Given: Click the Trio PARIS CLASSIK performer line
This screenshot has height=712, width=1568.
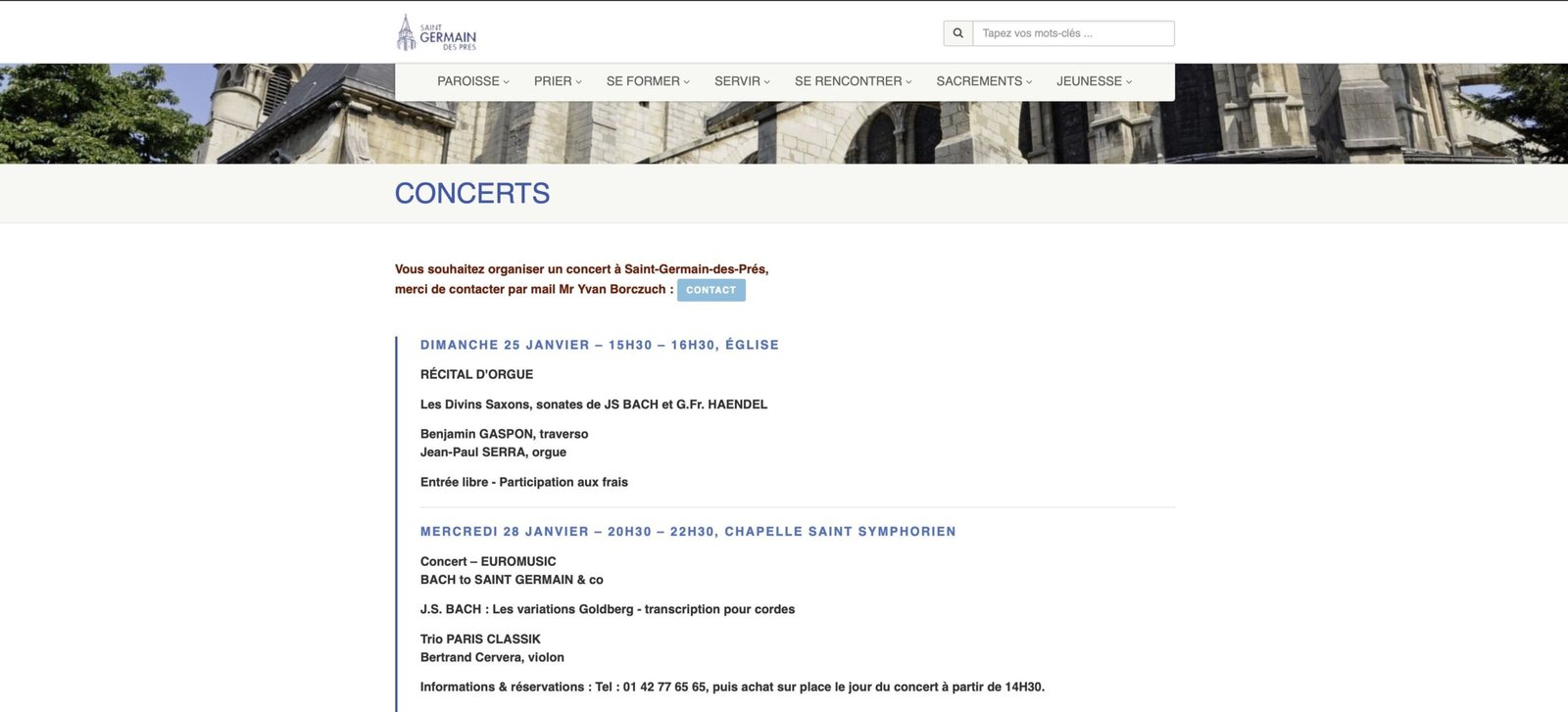Looking at the screenshot, I should pyautogui.click(x=480, y=639).
